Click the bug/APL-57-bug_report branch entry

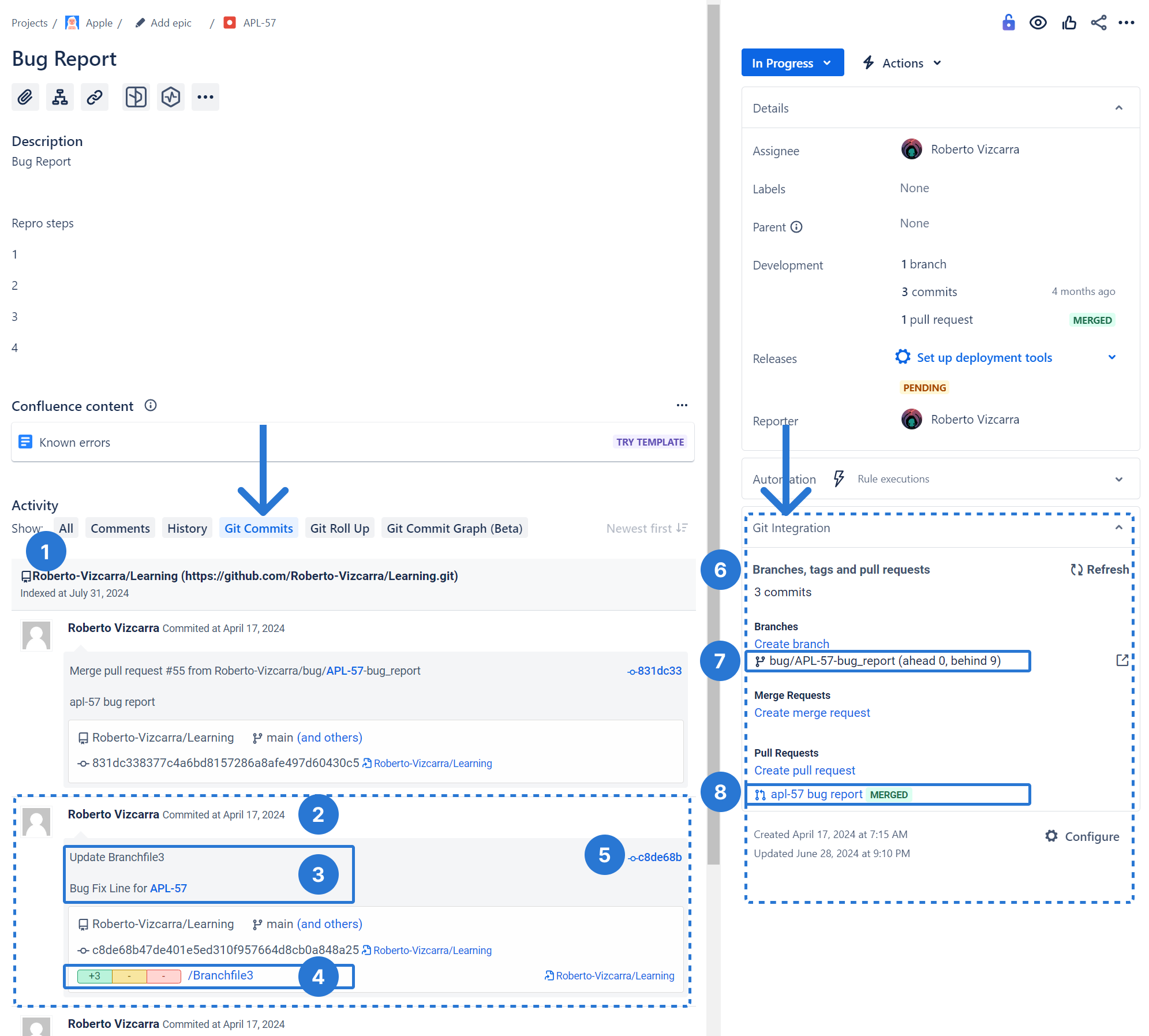click(x=885, y=661)
